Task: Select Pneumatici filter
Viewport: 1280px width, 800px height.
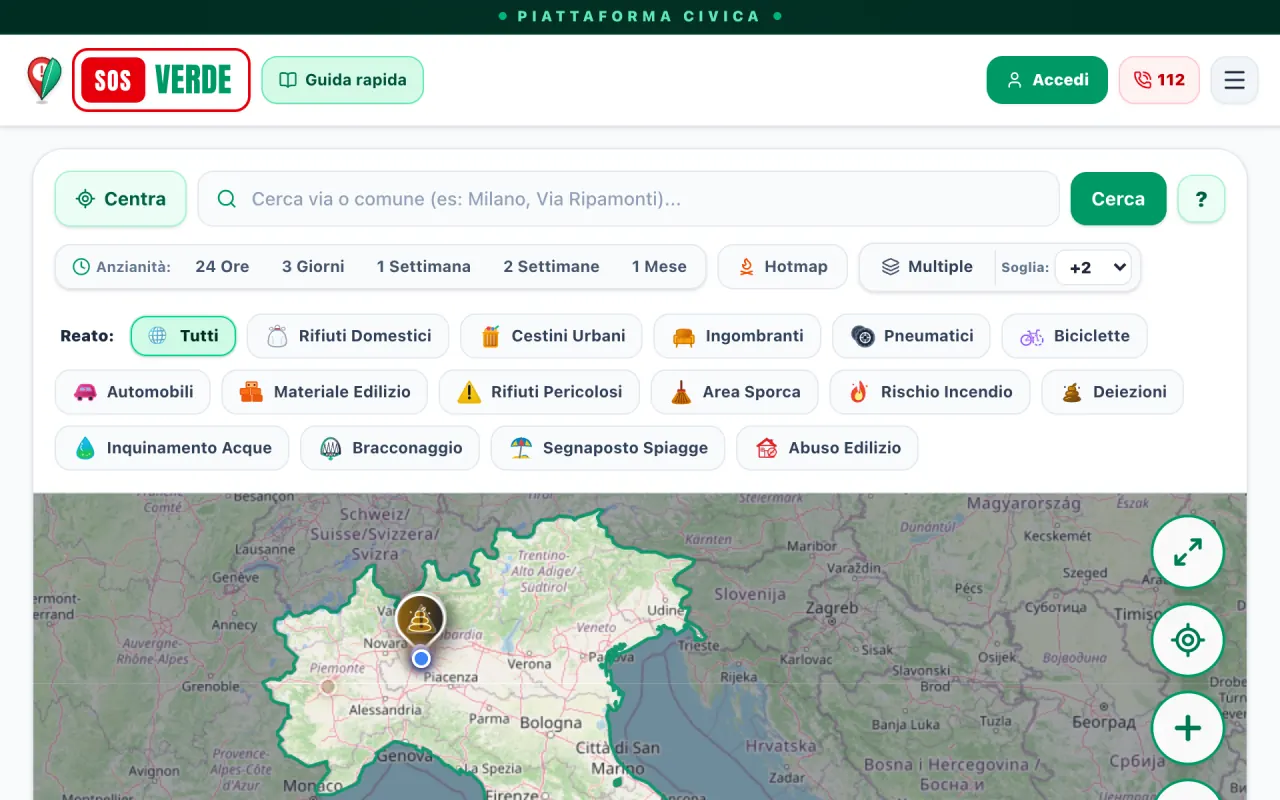Action: pyautogui.click(x=911, y=336)
